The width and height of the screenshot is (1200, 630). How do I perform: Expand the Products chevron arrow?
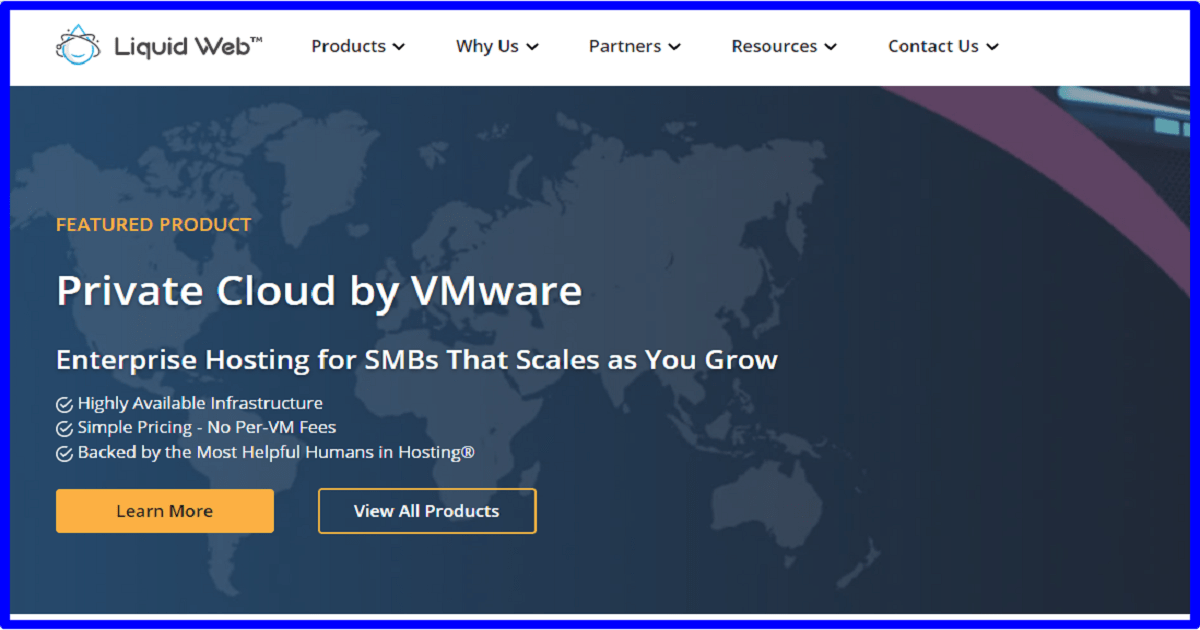[399, 47]
